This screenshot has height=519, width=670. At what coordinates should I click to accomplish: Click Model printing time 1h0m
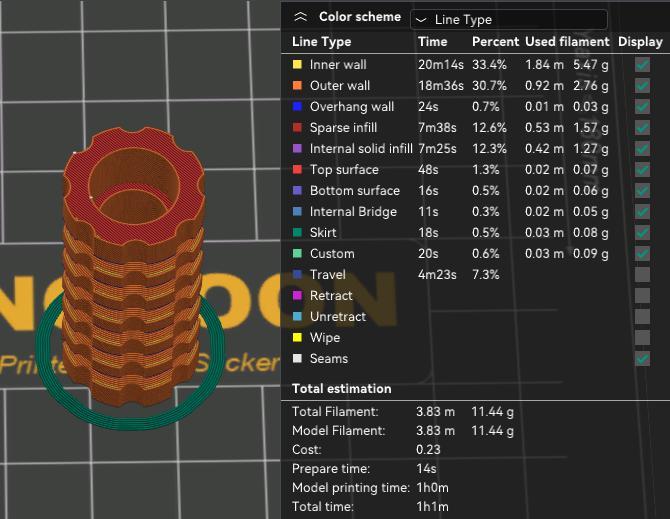click(x=432, y=487)
